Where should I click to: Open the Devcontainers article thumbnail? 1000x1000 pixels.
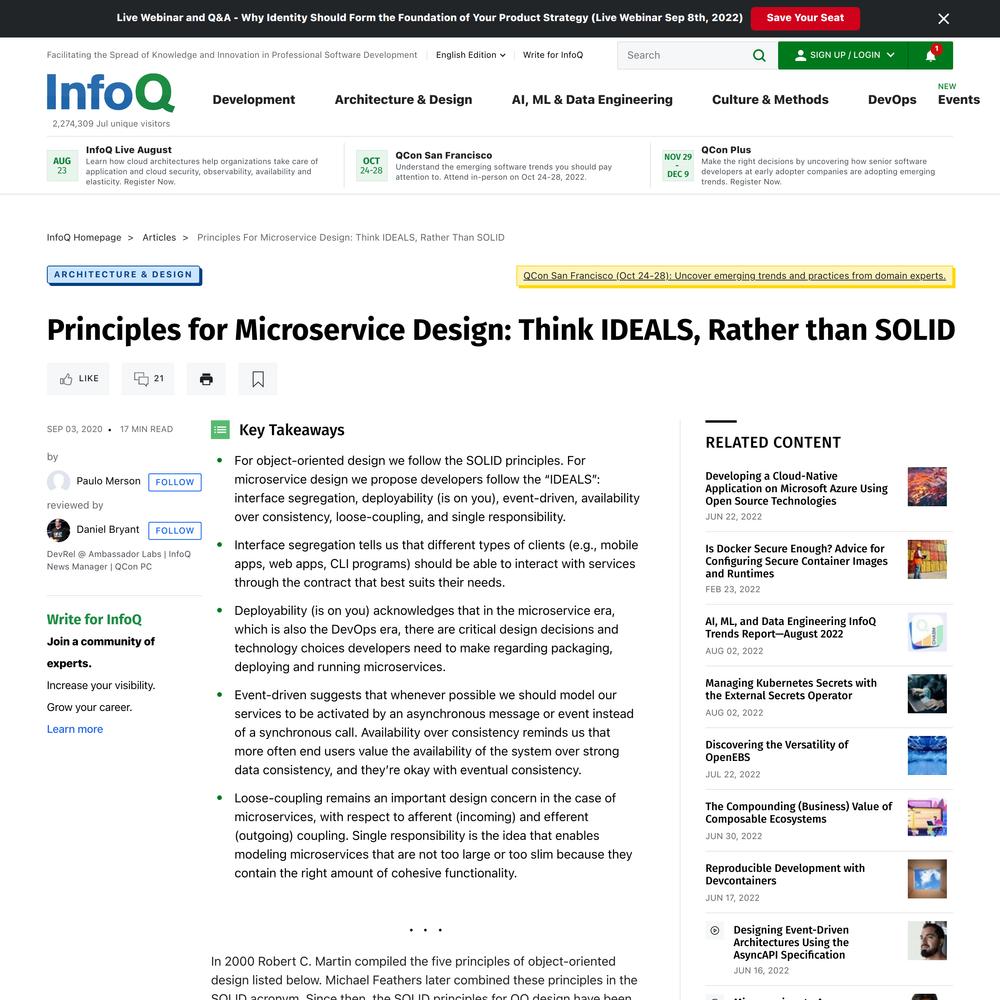click(927, 879)
